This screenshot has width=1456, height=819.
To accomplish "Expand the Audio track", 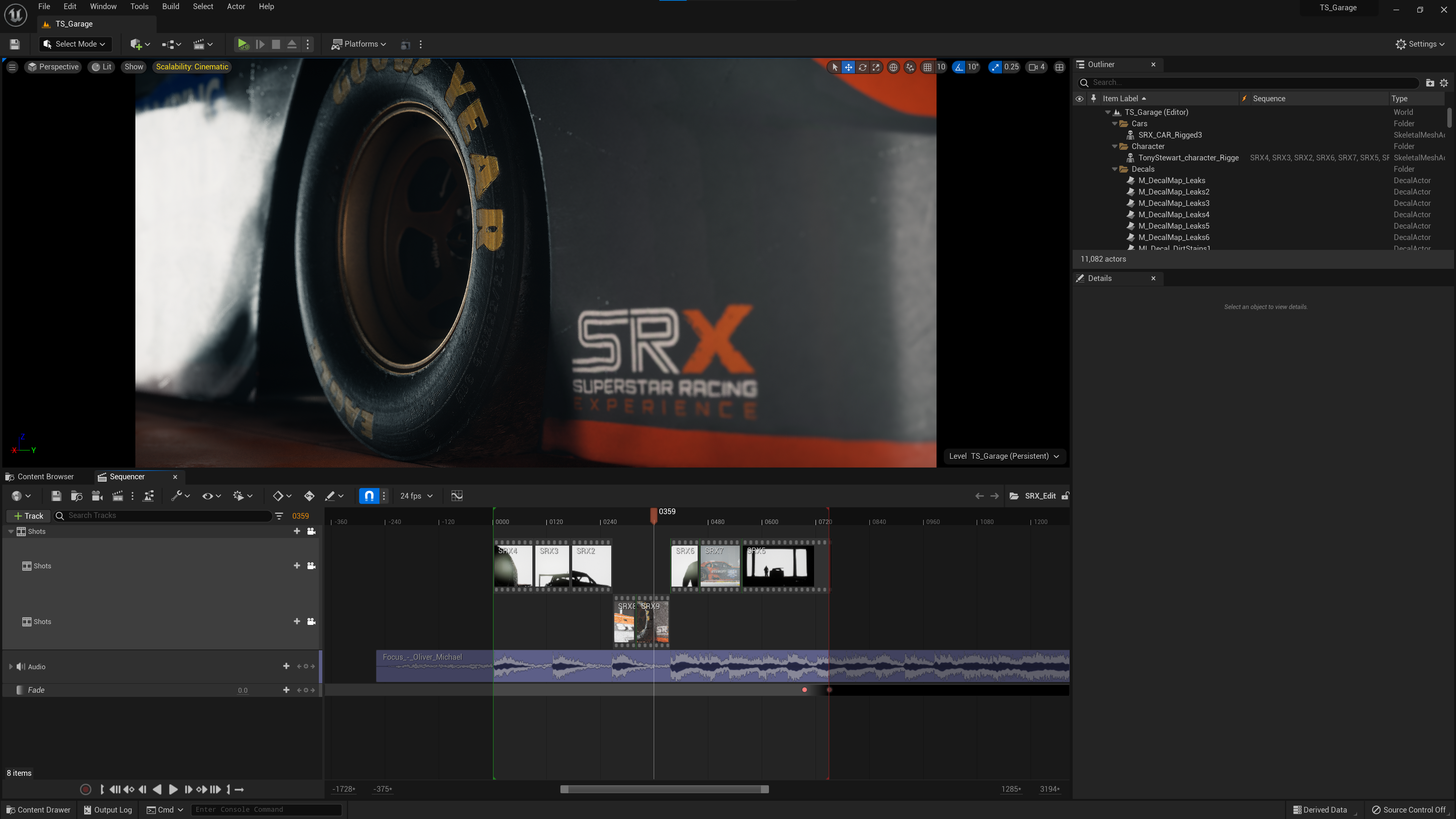I will click(x=11, y=667).
